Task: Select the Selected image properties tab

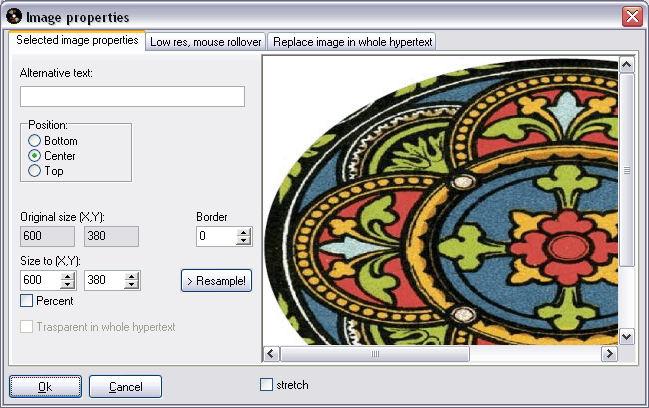Action: [x=77, y=41]
